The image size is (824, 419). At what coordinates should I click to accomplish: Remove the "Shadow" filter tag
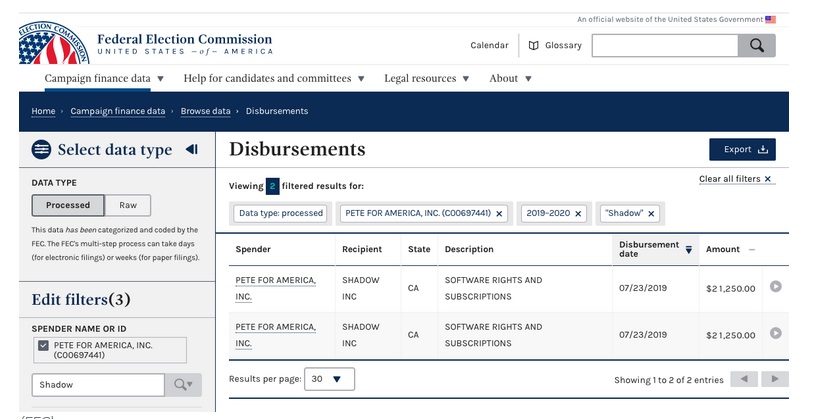[x=651, y=213]
